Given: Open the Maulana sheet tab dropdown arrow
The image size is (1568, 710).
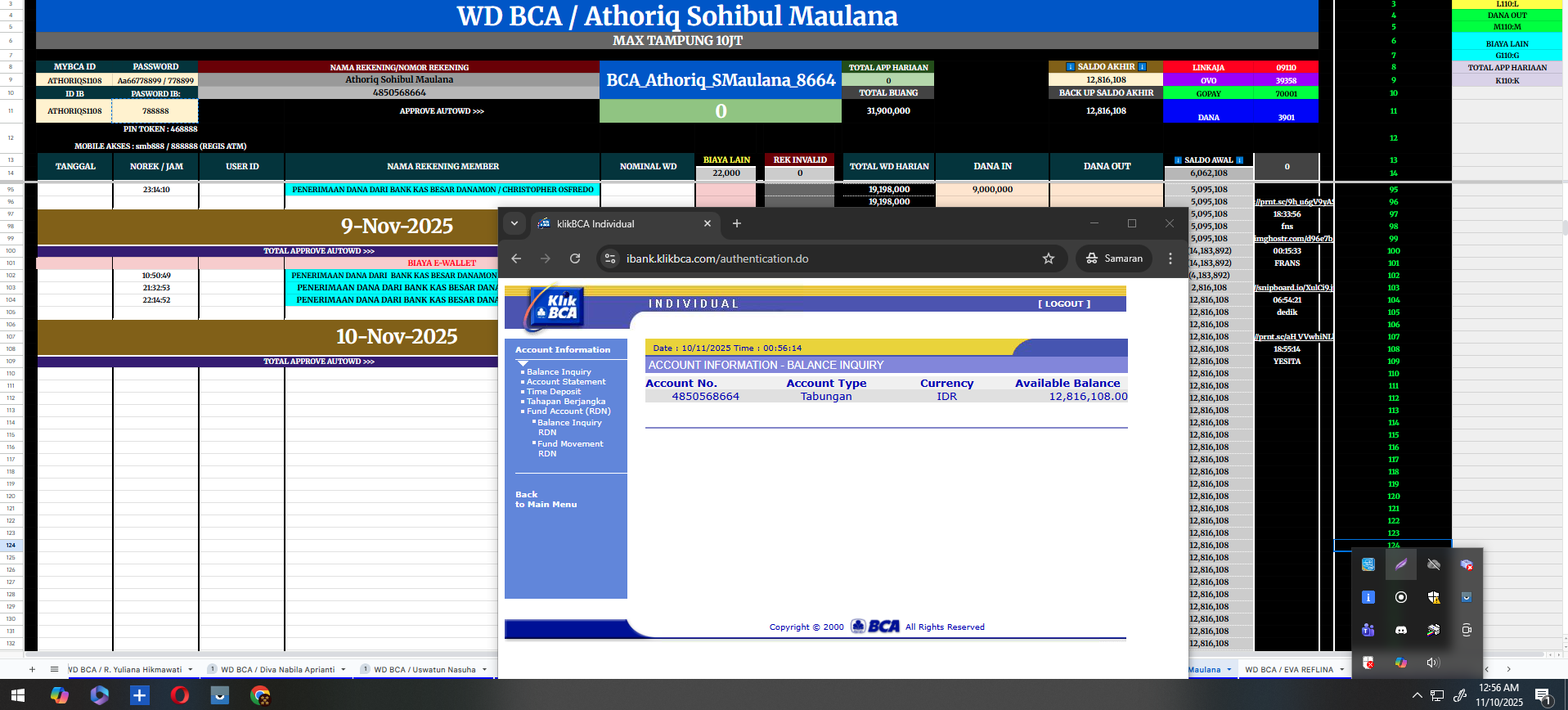Looking at the screenshot, I should (1229, 669).
